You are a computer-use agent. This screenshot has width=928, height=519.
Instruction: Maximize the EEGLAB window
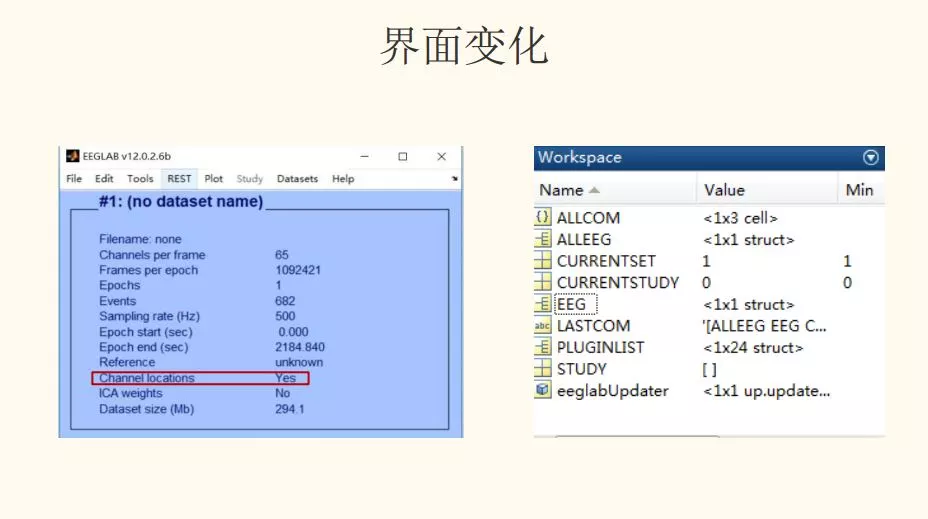403,157
